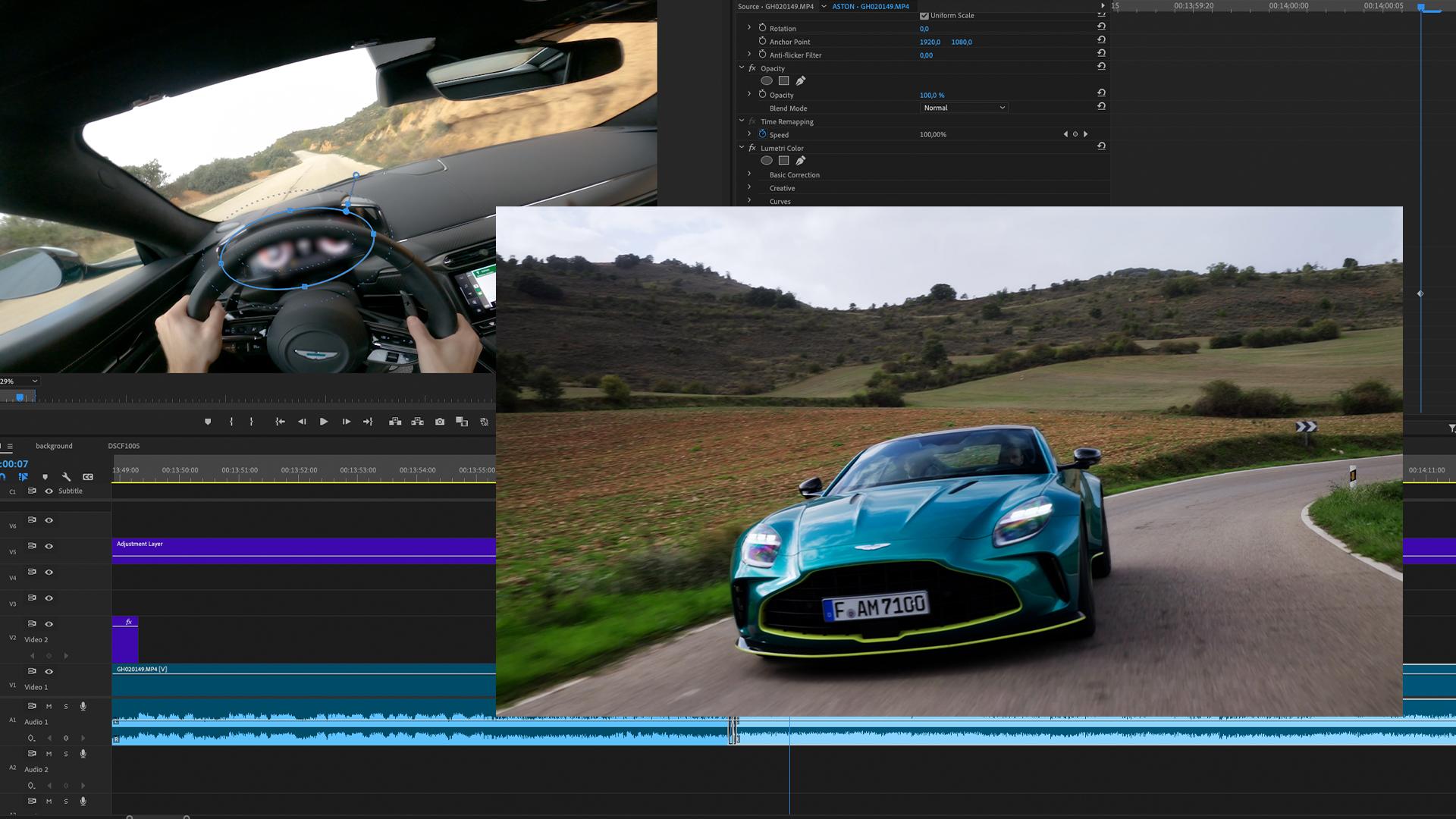Viewport: 1456px width, 819px height.
Task: Toggle Subtitle track visibility
Action: pos(49,491)
